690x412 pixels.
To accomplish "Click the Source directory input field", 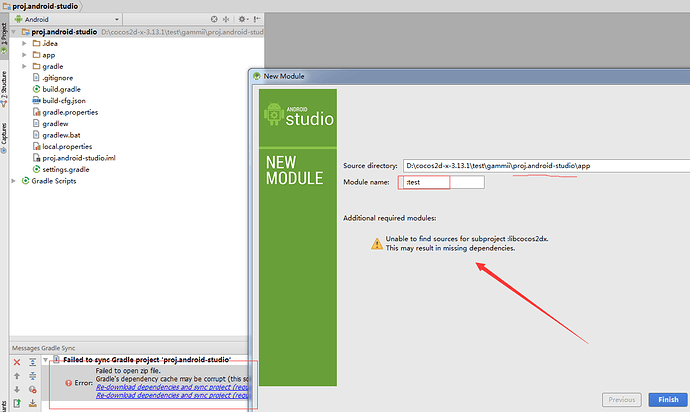I will click(x=546, y=166).
